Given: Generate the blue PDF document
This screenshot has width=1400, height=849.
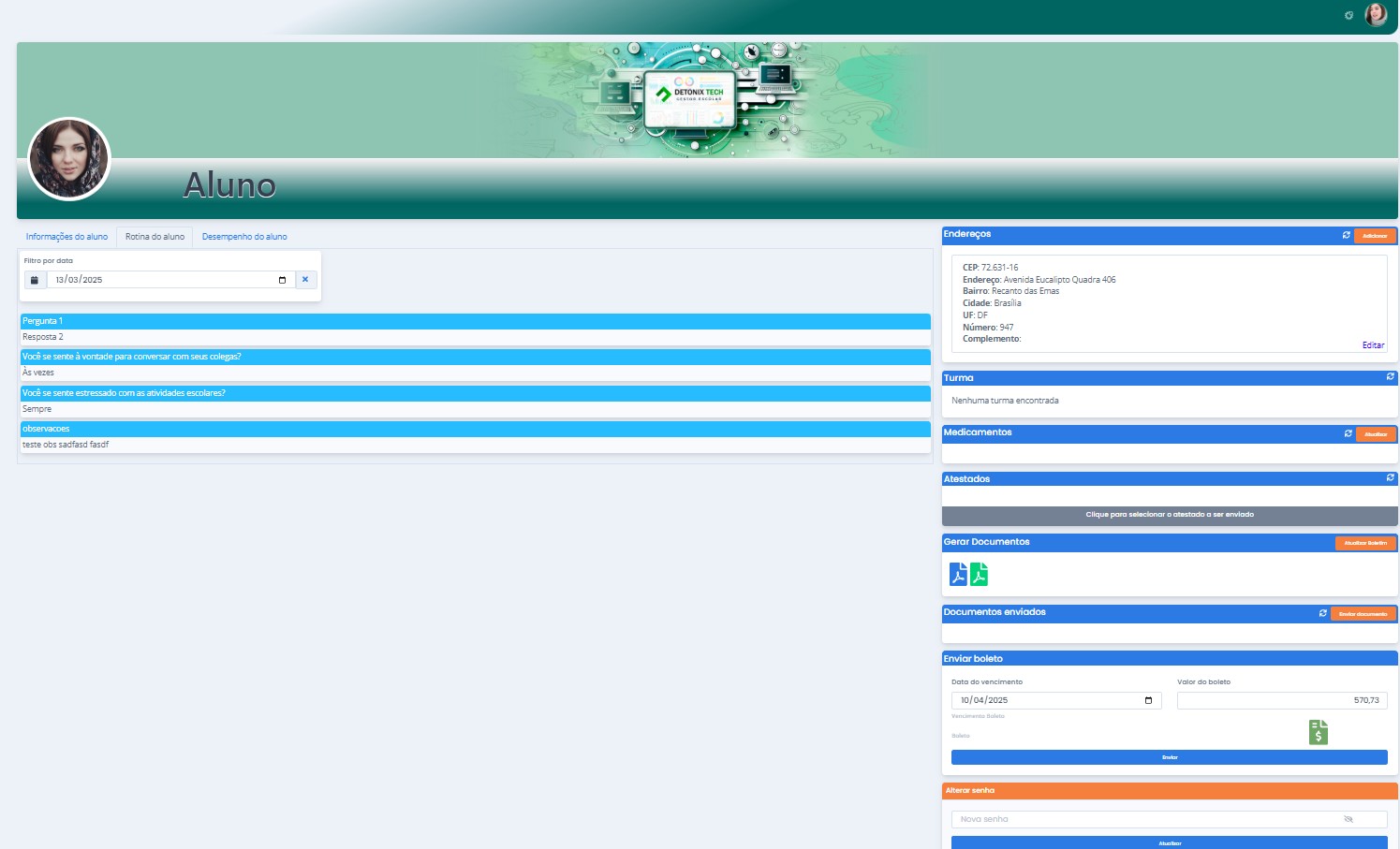Looking at the screenshot, I should [958, 574].
